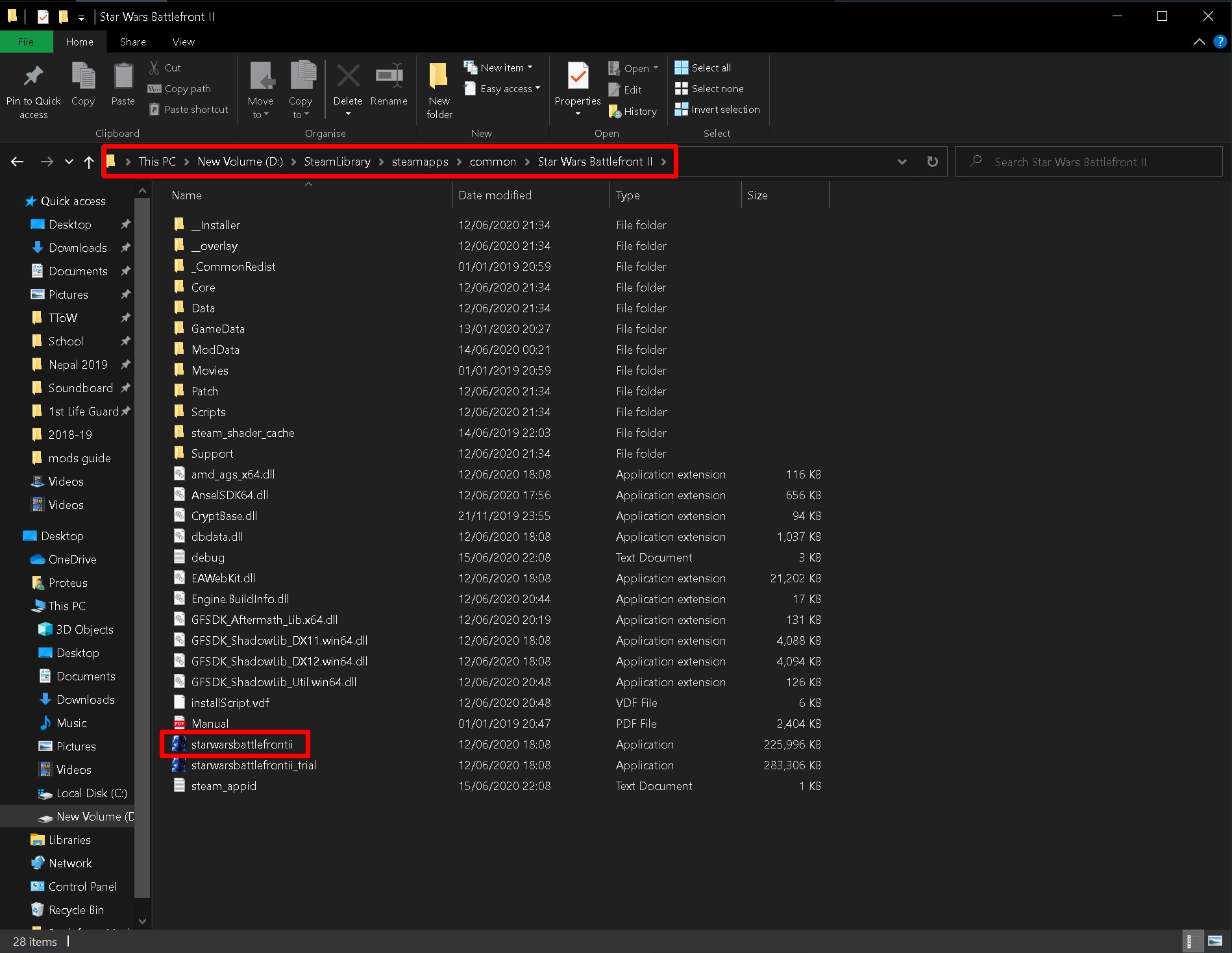Sort by Date modified column header
Screen dimensions: 1232x953
click(x=531, y=195)
